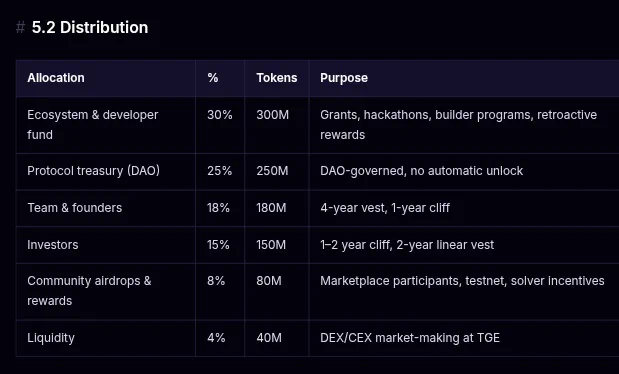619x374 pixels.
Task: Click the DAO-governed, no automatic unlock text
Action: coord(421,171)
